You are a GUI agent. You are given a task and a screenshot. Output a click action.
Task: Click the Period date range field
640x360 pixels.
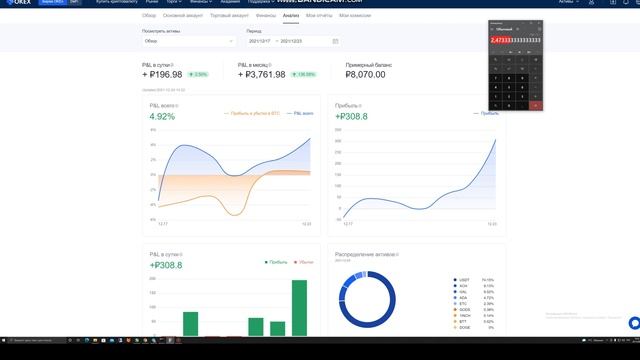pyautogui.click(x=293, y=41)
